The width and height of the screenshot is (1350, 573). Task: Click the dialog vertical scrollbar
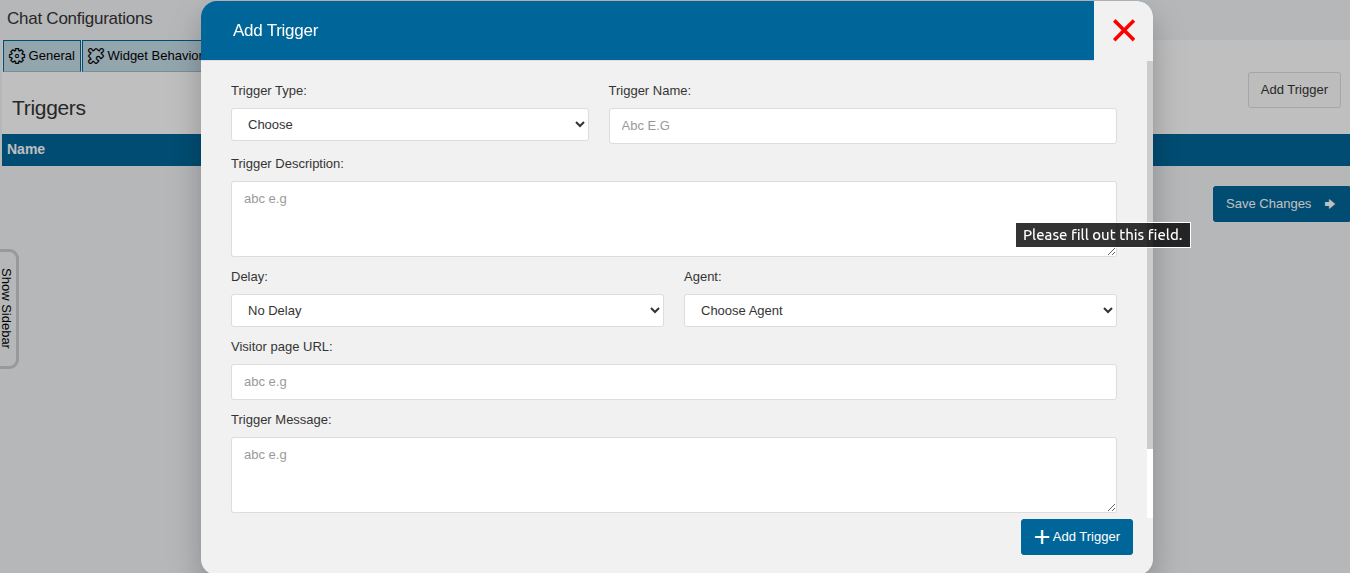[x=1149, y=254]
